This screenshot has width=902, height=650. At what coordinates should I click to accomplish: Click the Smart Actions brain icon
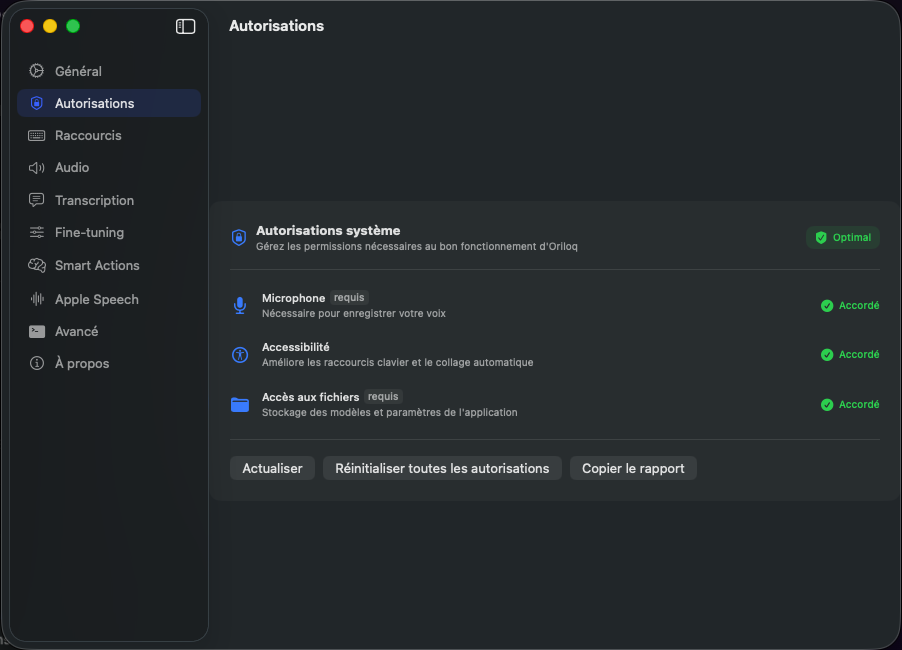point(37,265)
